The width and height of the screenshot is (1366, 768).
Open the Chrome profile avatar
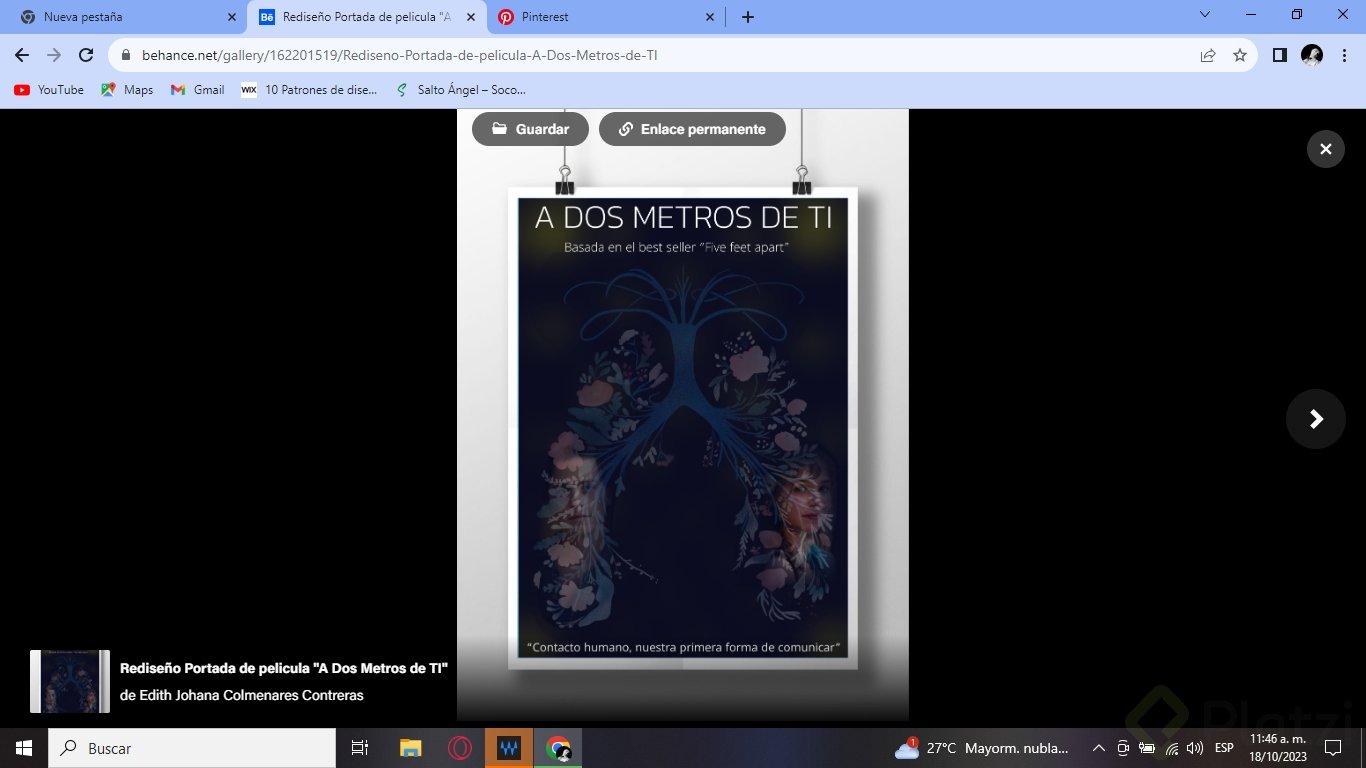tap(1311, 56)
